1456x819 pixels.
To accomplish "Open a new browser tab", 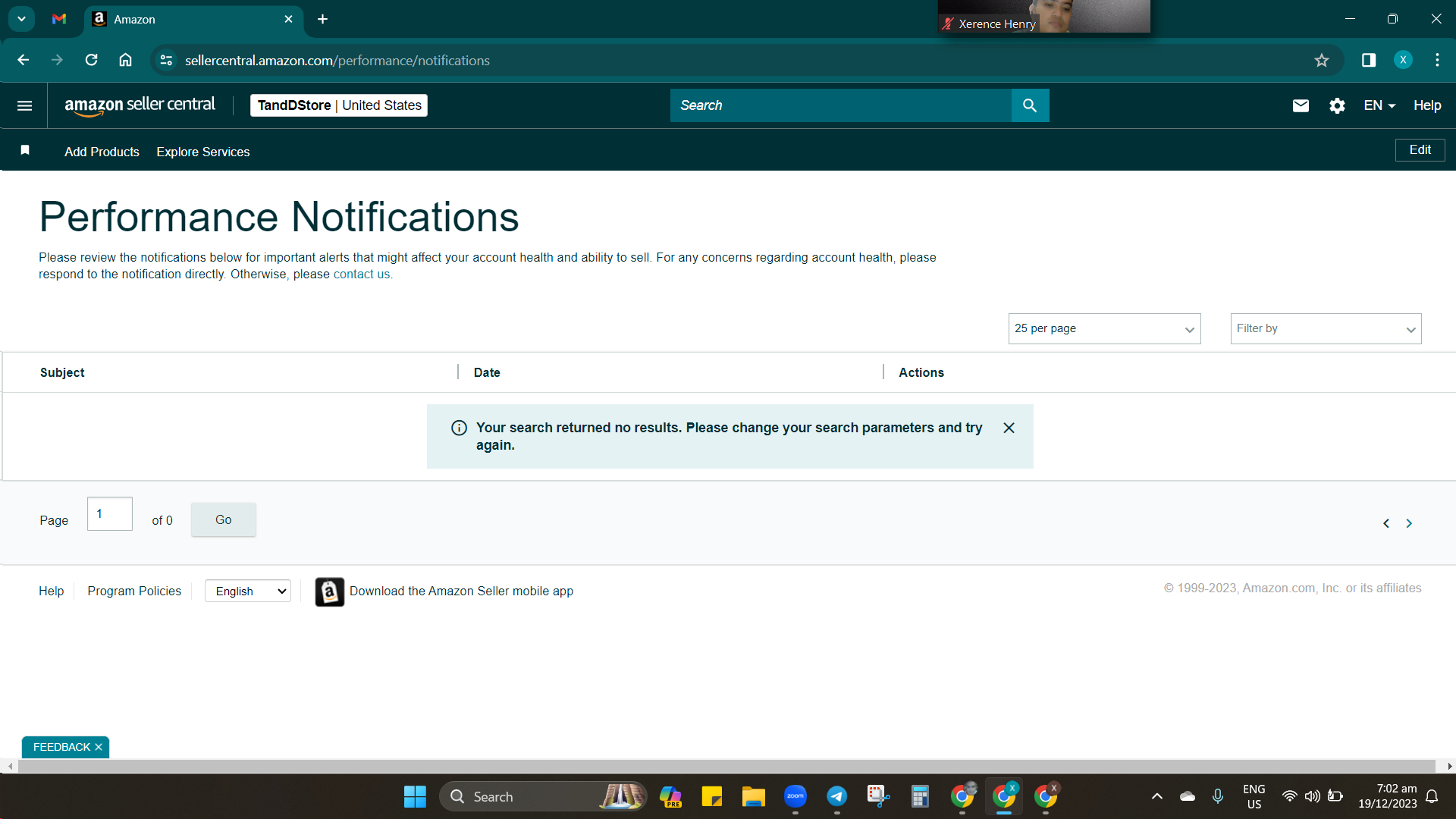I will point(322,19).
